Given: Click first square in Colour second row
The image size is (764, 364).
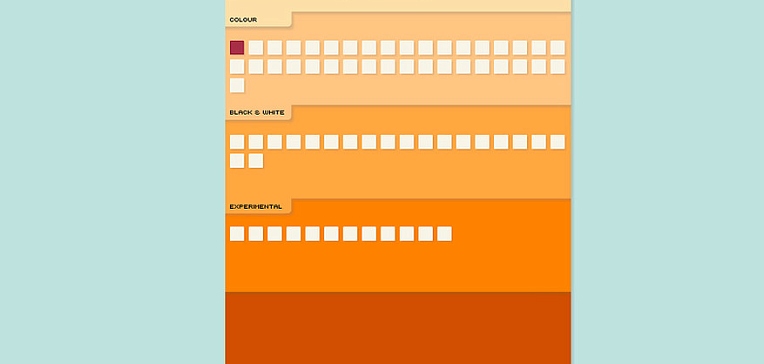Looking at the screenshot, I should click(x=237, y=66).
